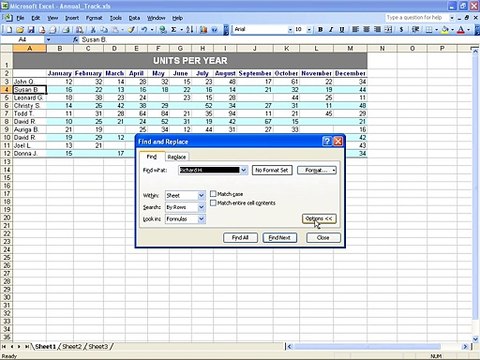Screen dimensions: 480x360
Task: Click the Type a question for help box
Action: tap(417, 17)
